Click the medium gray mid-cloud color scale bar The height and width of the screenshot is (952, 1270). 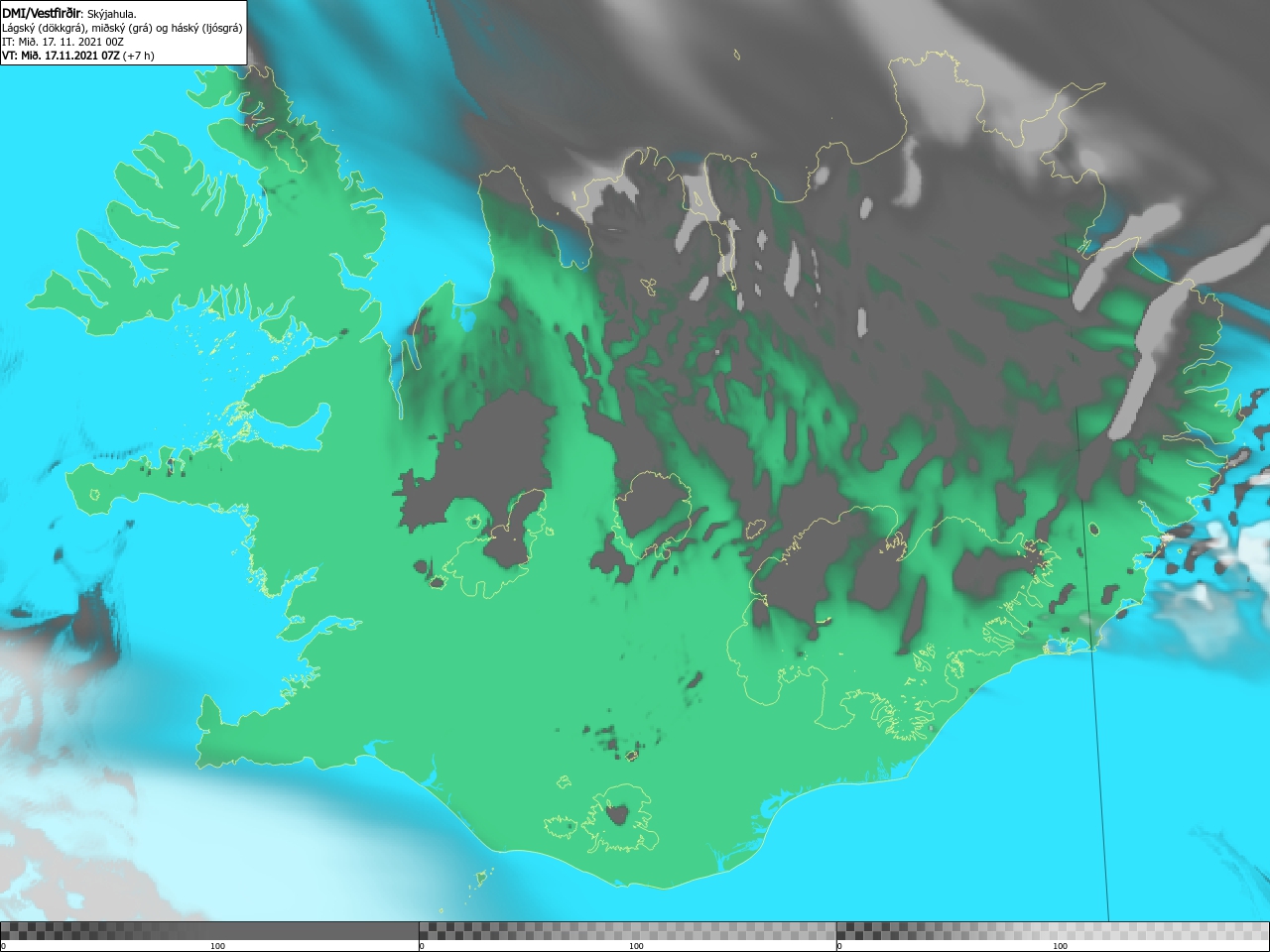627,931
